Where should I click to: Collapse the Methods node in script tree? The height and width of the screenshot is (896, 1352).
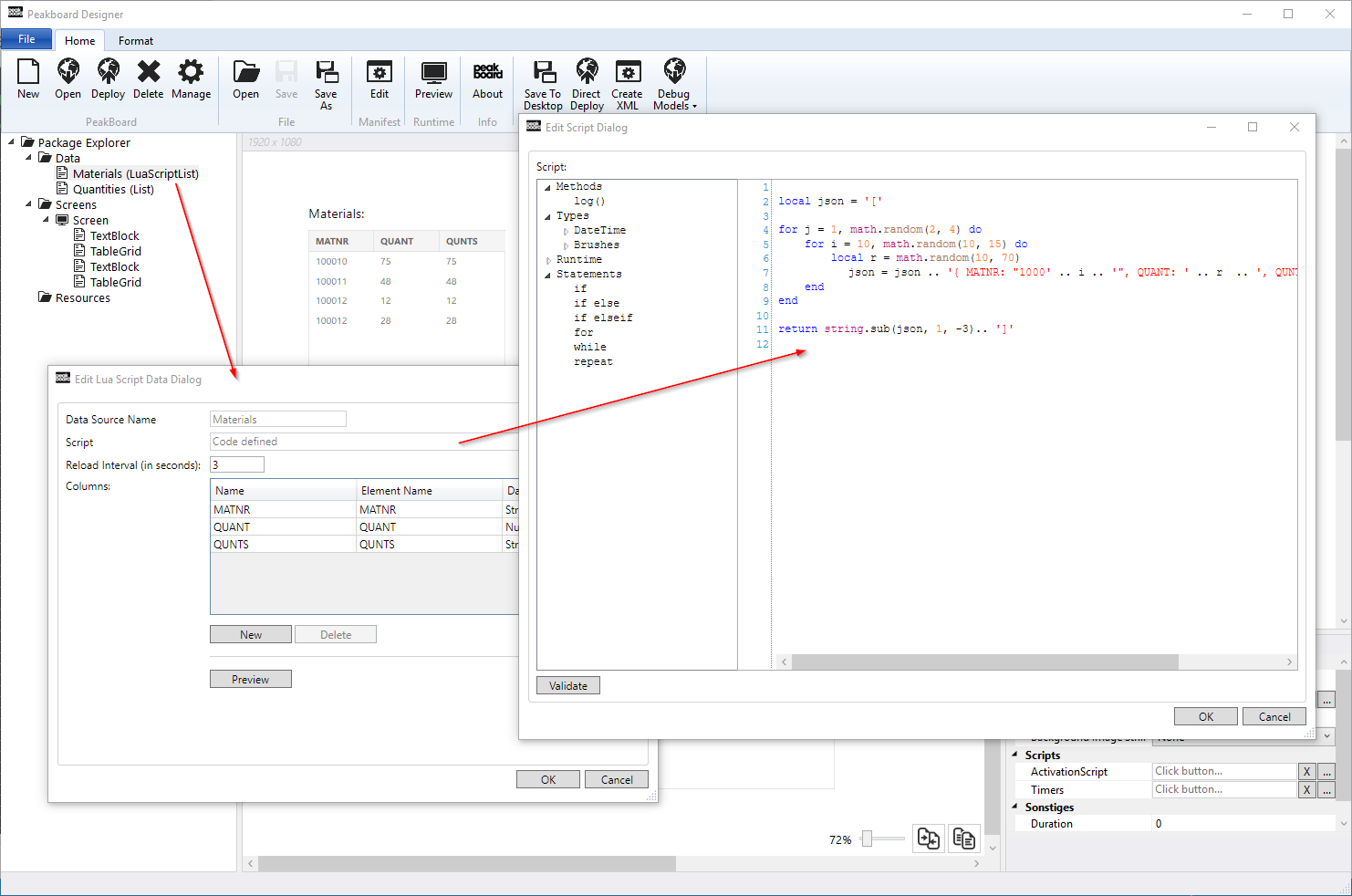click(547, 187)
